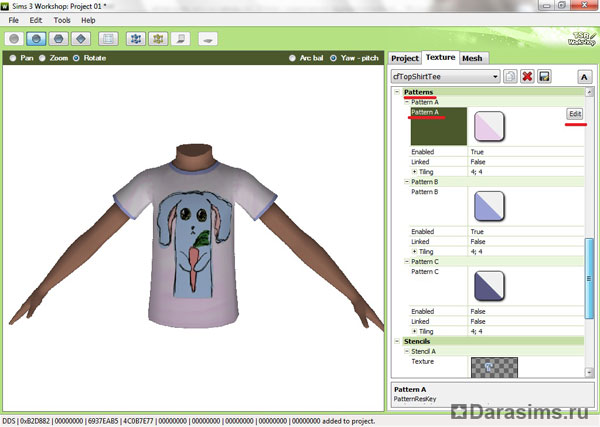Screen dimensions: 600x427
Task: Click the red X delete icon
Action: (527, 77)
